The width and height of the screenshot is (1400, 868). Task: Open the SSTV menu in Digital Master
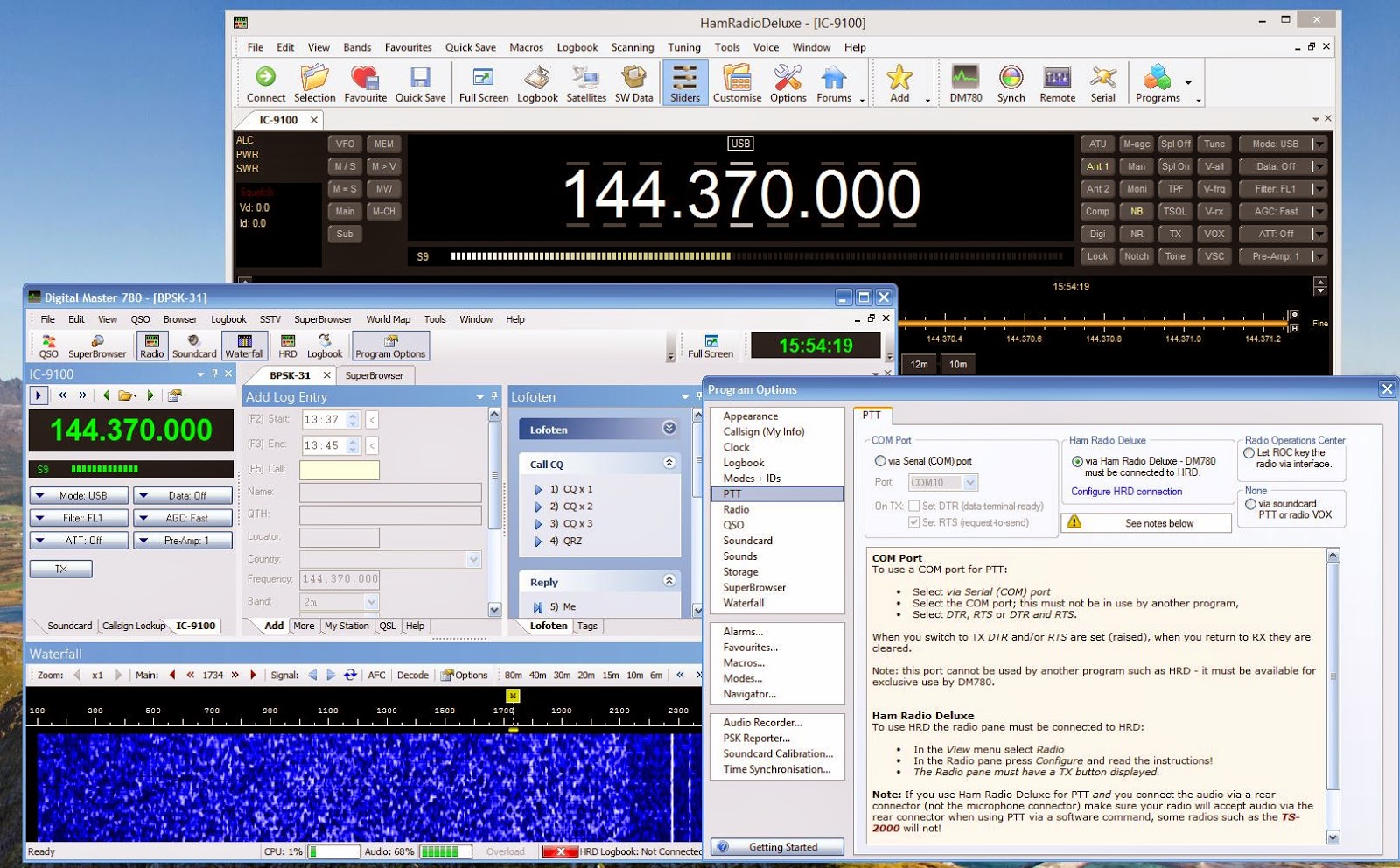coord(269,319)
